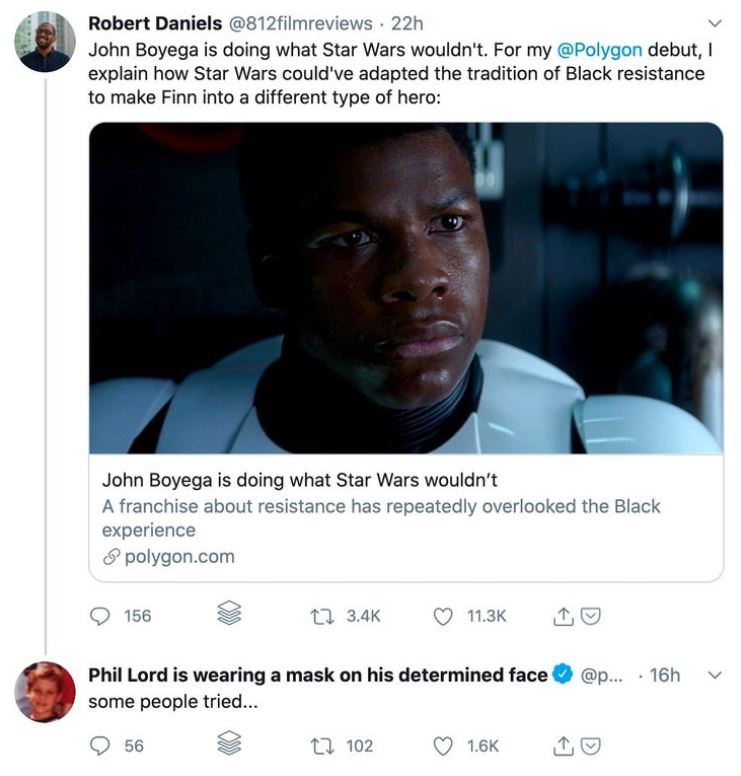741x776 pixels.
Task: Click the Buffer stack icon on Phil Lord's tweet
Action: pyautogui.click(x=229, y=743)
